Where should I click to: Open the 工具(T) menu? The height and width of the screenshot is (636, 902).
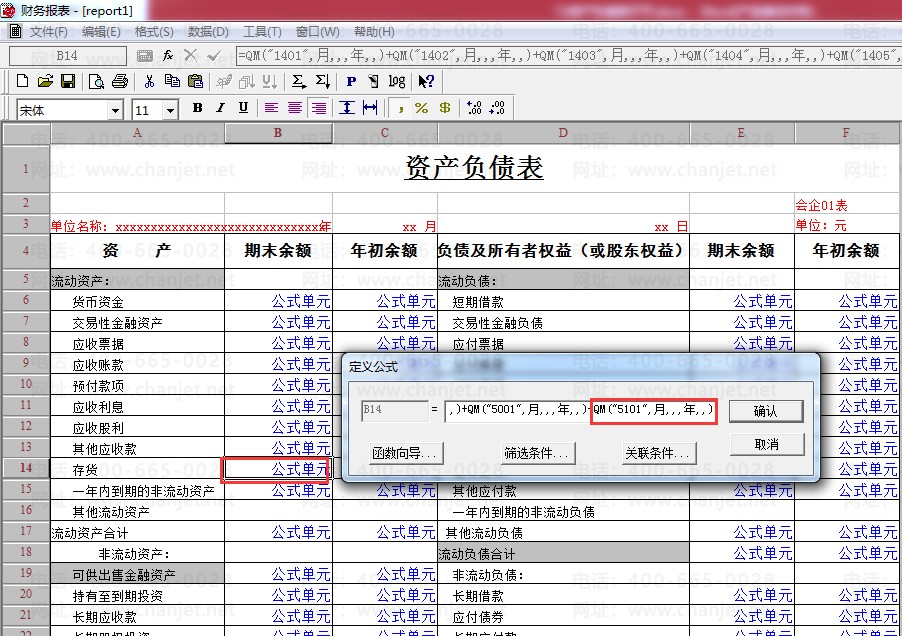click(262, 32)
